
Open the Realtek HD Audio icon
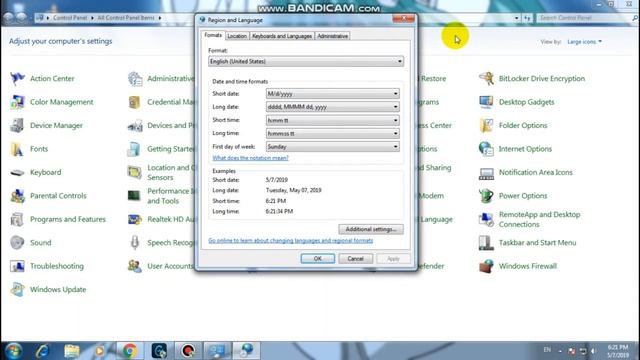click(135, 219)
